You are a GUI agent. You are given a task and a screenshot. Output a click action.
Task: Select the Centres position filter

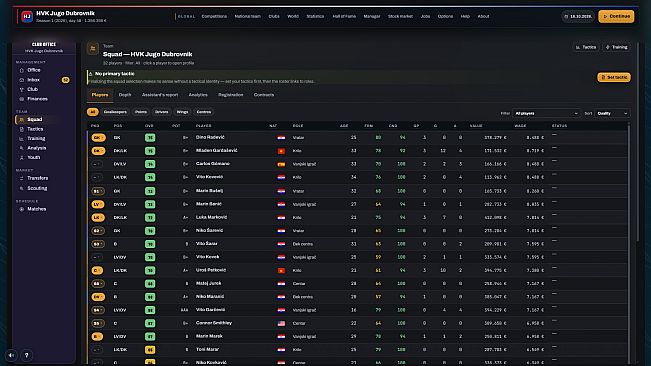pyautogui.click(x=203, y=112)
